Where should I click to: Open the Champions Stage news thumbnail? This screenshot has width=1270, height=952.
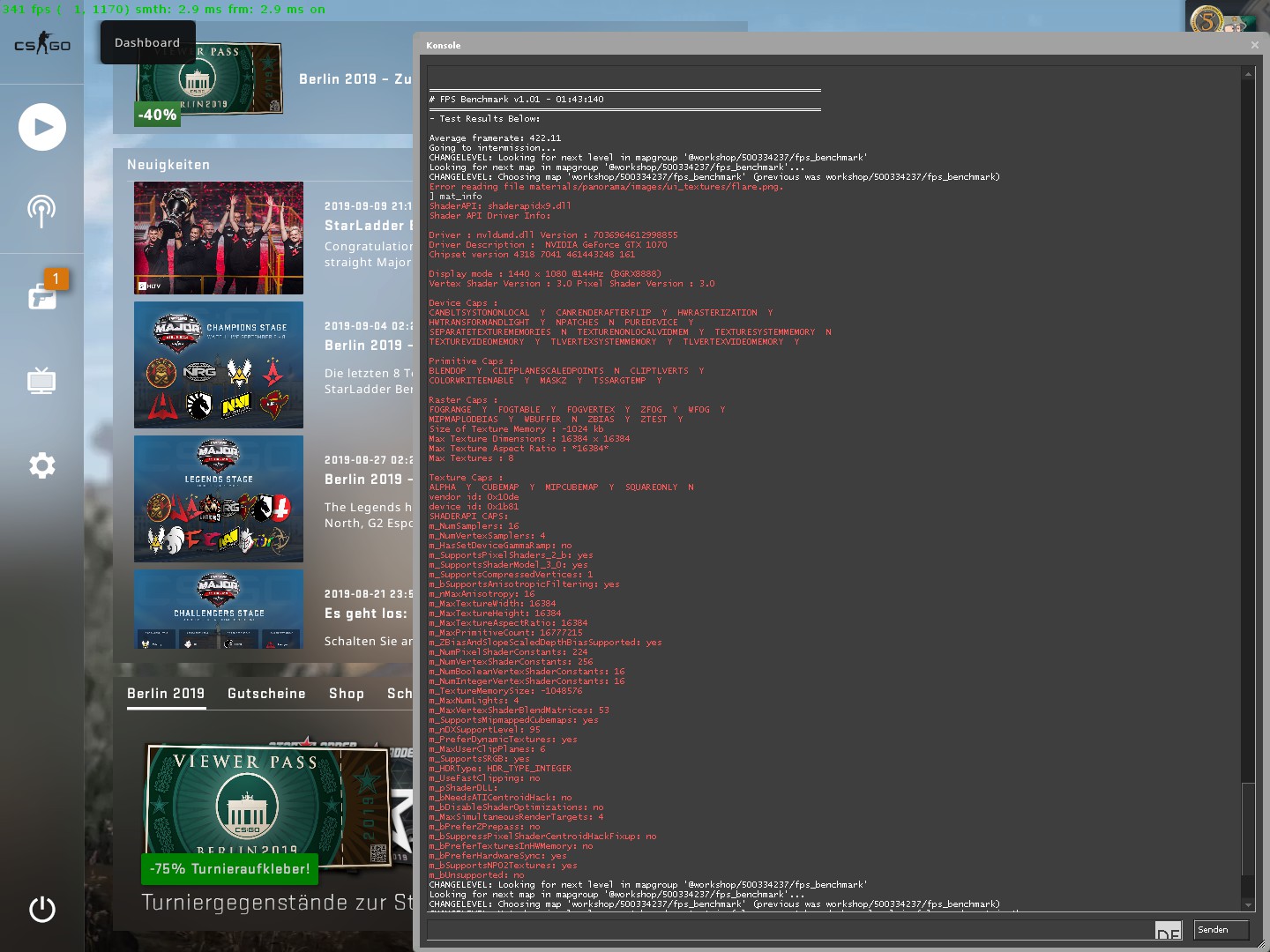pos(219,365)
